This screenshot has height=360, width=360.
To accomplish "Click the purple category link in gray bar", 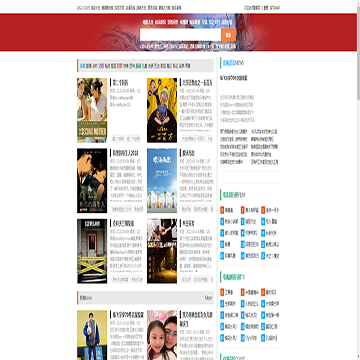I will click(101, 66).
